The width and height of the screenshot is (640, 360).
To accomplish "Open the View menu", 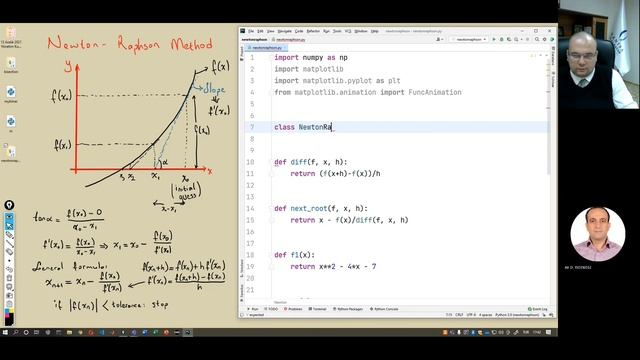I will click(271, 31).
